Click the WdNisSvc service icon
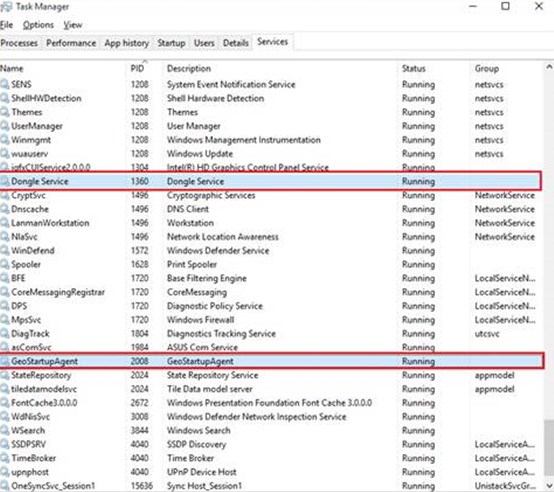The height and width of the screenshot is (492, 554). [5, 416]
